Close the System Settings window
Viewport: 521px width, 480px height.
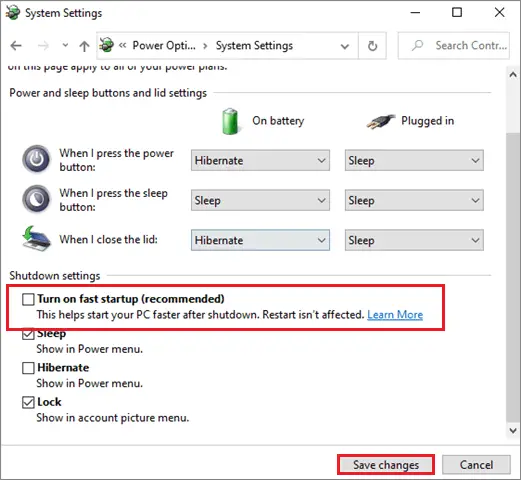[x=499, y=13]
